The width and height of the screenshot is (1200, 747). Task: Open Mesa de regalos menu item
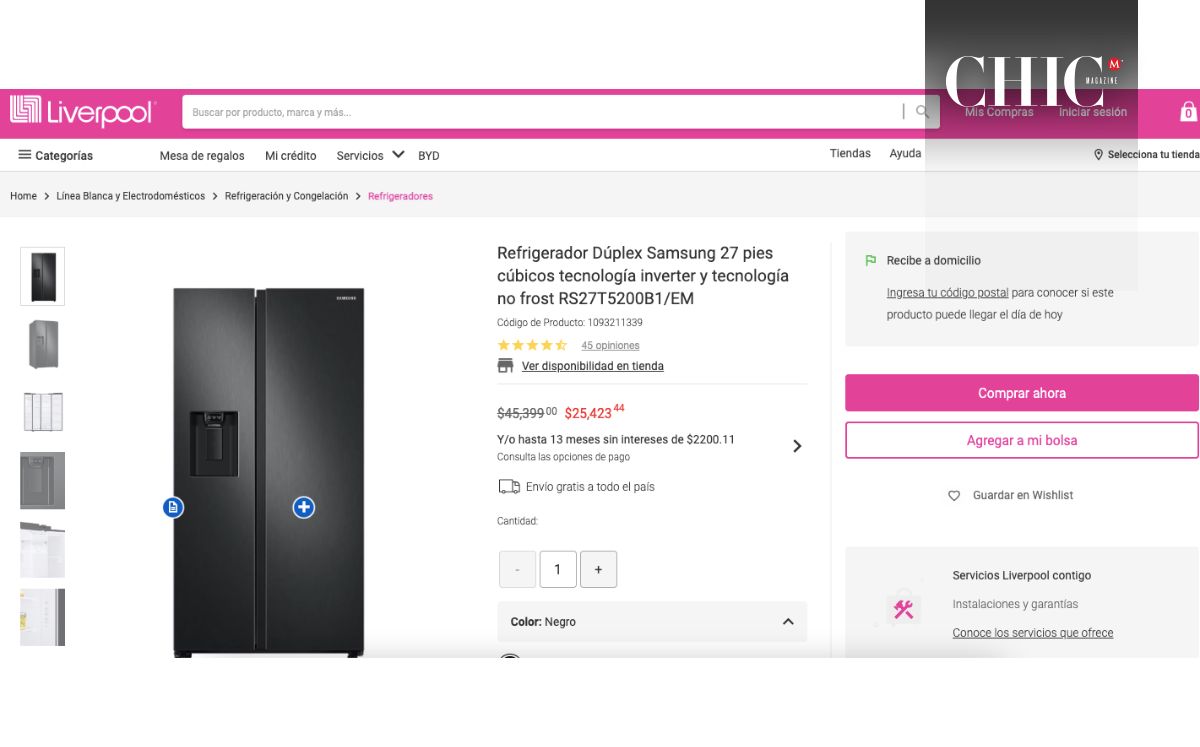(202, 156)
